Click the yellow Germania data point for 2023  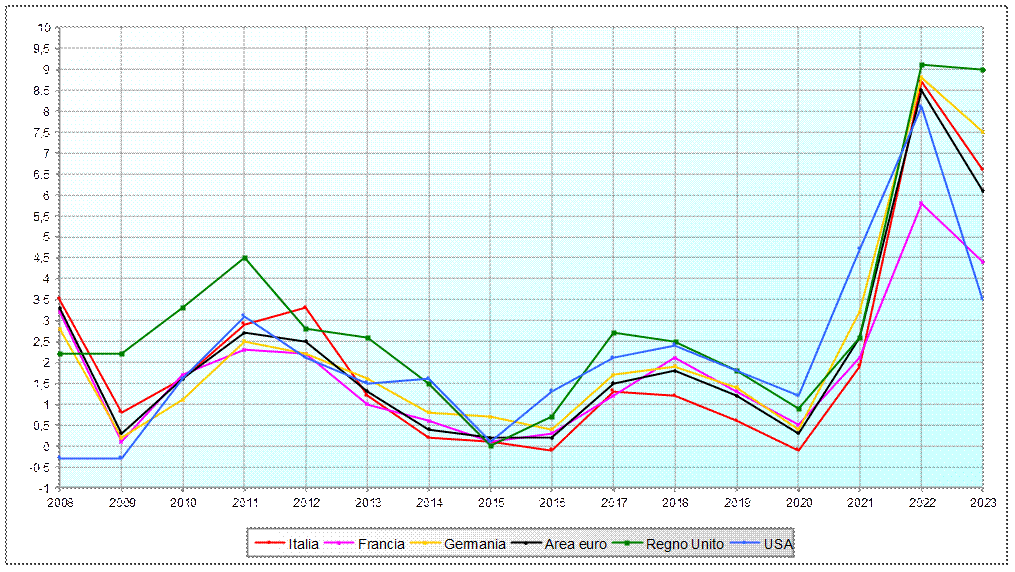(983, 132)
